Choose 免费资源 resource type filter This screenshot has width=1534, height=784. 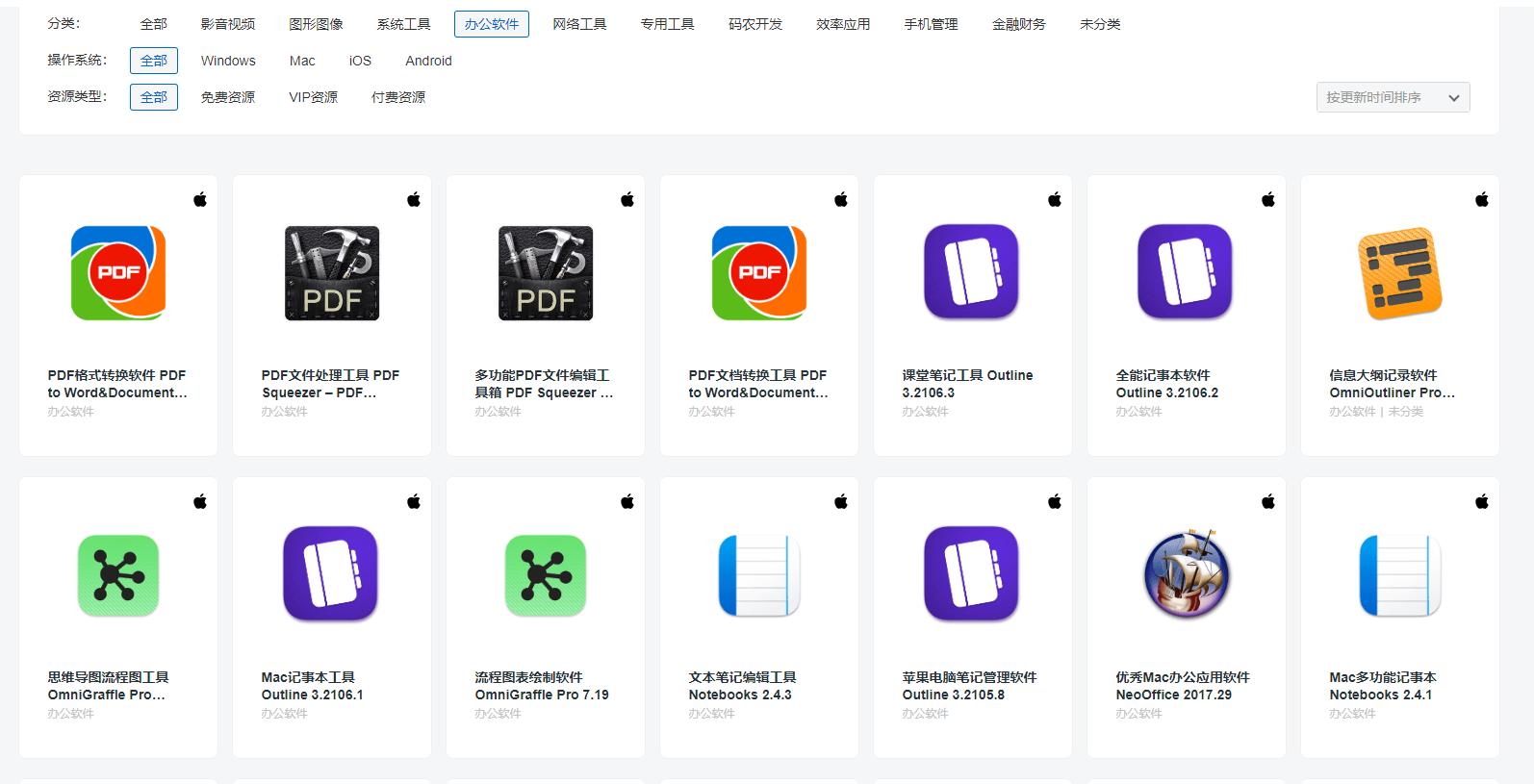coord(228,97)
